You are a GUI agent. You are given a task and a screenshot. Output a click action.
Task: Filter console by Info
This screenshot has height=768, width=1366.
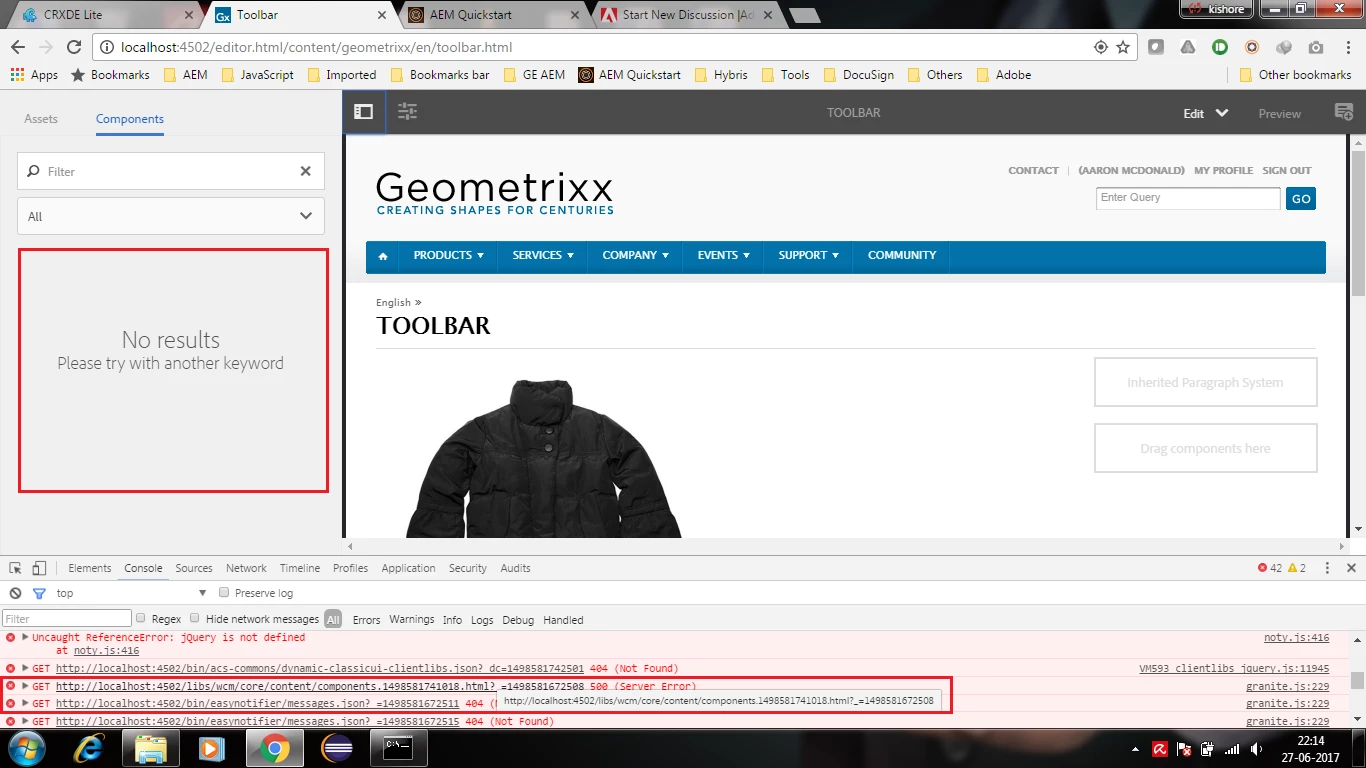click(x=452, y=620)
